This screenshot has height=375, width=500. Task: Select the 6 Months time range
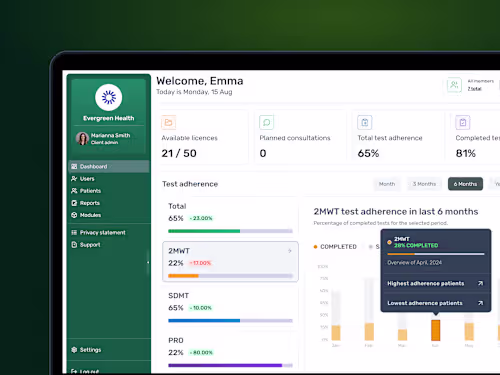click(465, 184)
